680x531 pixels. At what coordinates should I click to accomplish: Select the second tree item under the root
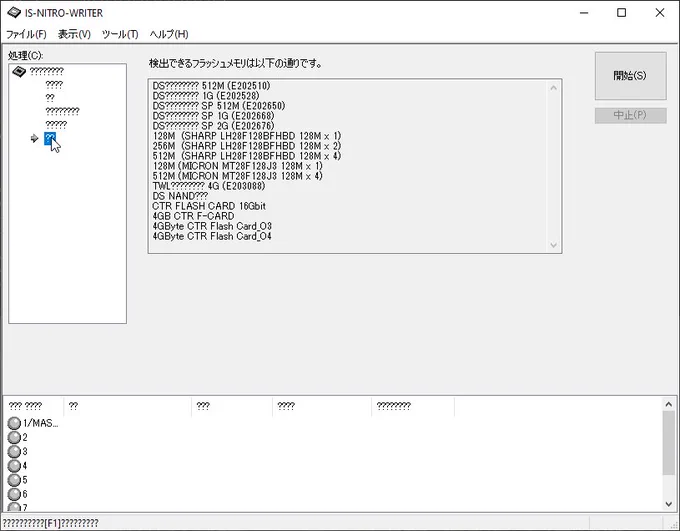click(50, 98)
